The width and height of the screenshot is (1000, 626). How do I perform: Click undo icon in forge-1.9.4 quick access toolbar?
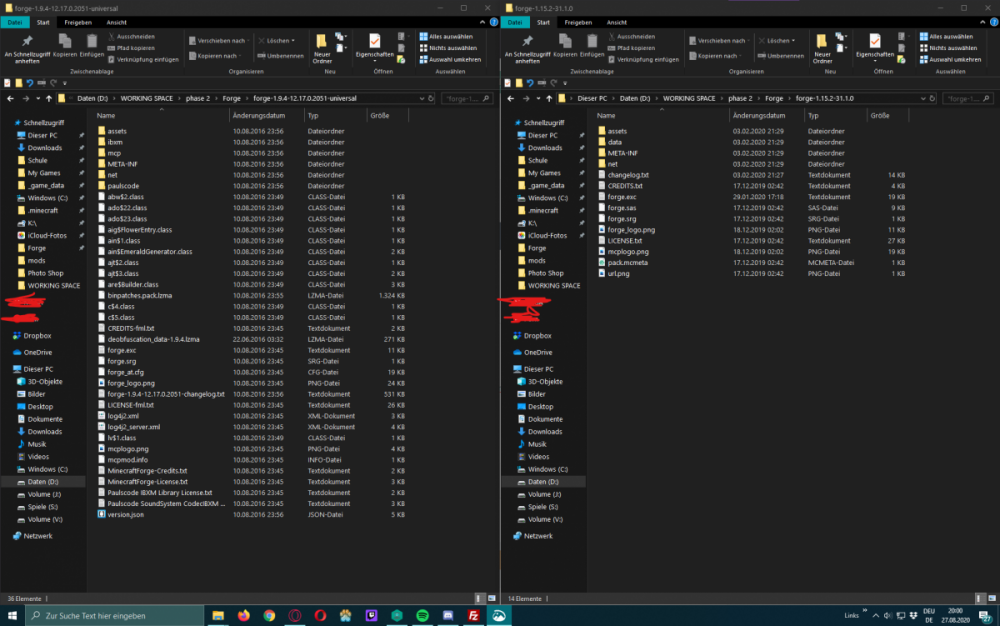coord(29,83)
